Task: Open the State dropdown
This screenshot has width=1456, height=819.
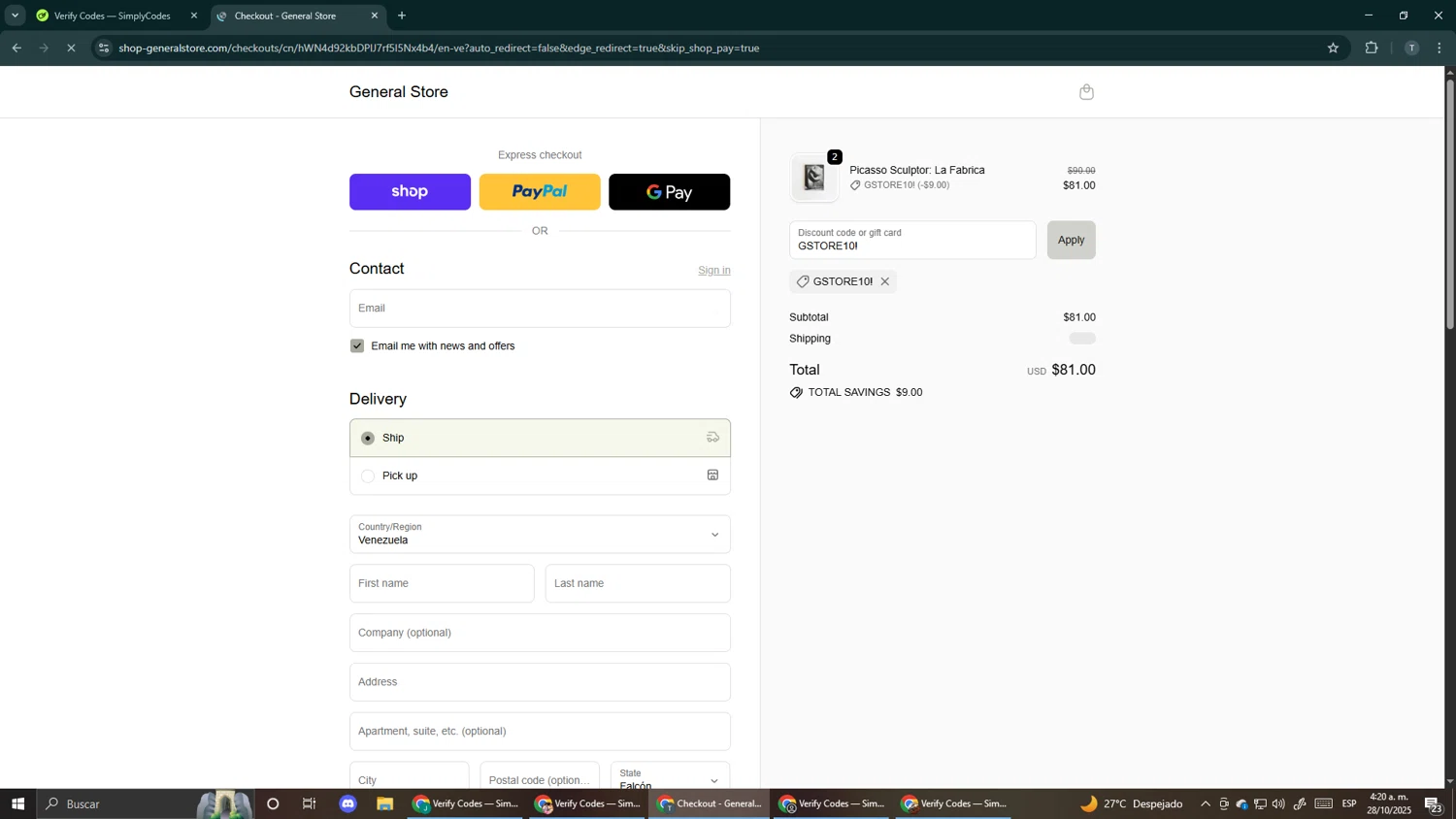Action: 670,776
